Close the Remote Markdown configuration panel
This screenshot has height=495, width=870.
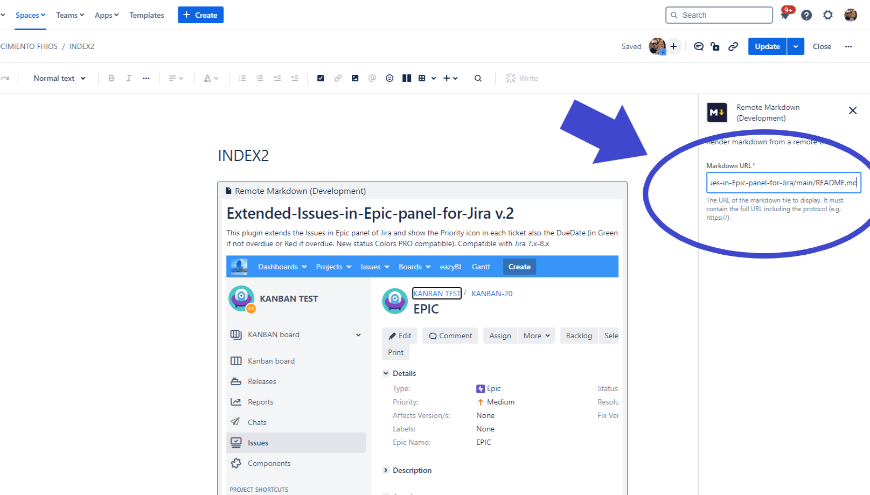click(x=853, y=110)
